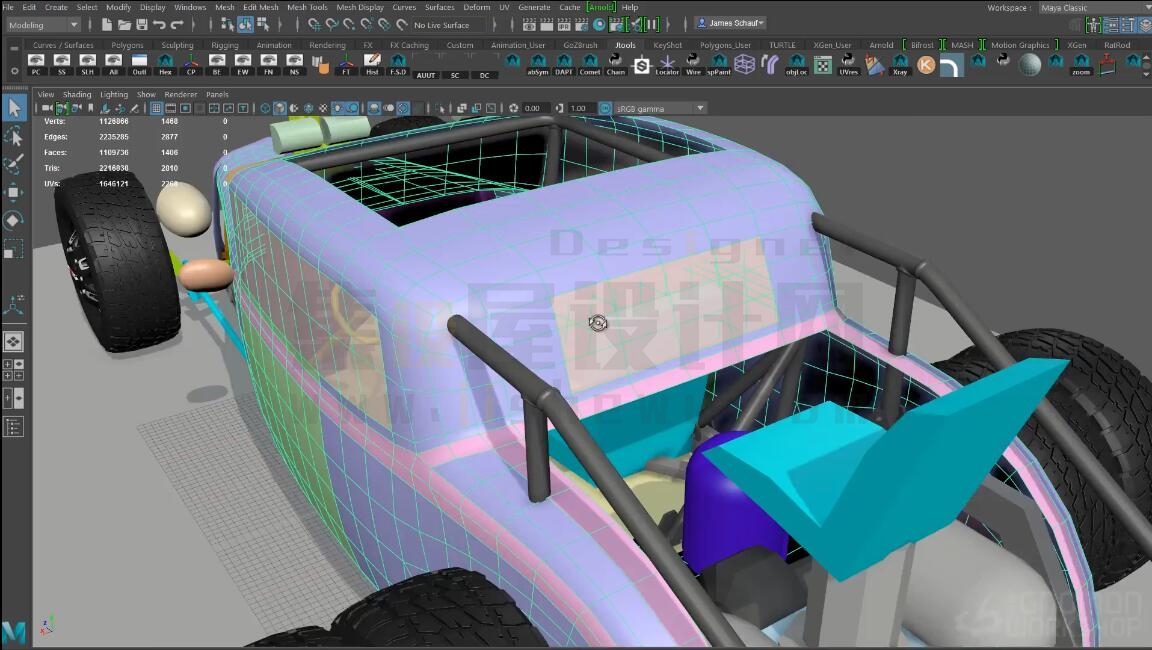Select the Rotate tool in toolbox

(x=14, y=220)
